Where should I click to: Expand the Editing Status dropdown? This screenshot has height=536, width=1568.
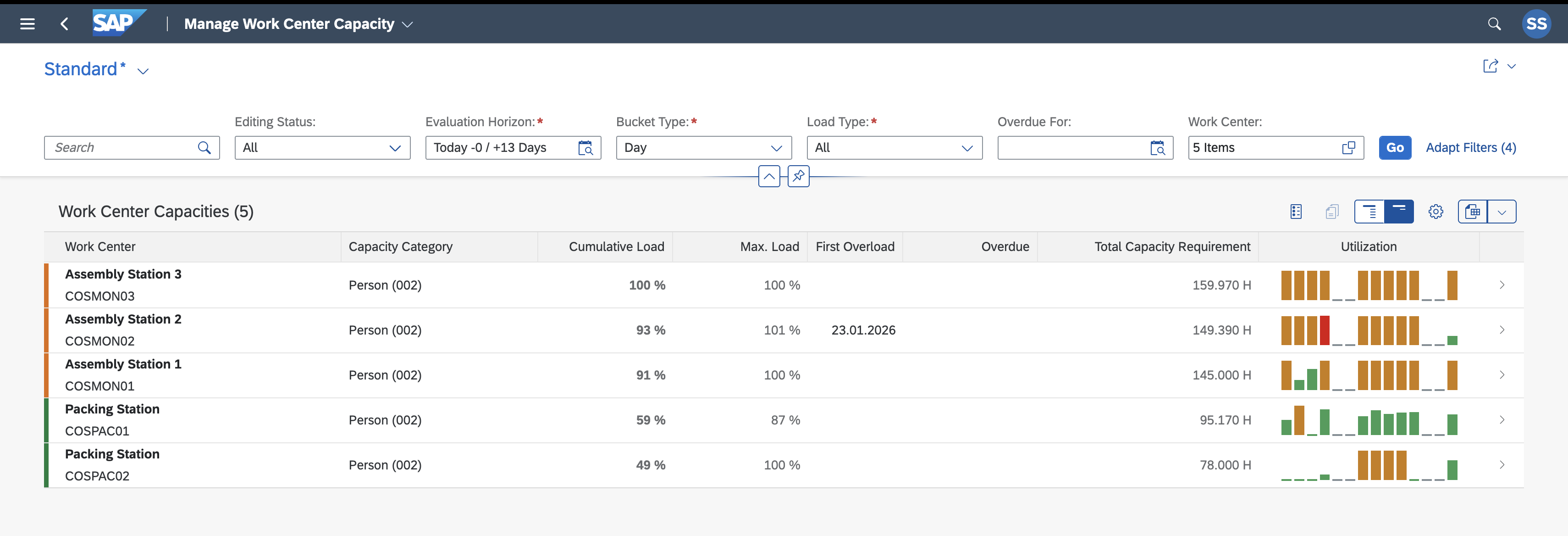tap(395, 148)
